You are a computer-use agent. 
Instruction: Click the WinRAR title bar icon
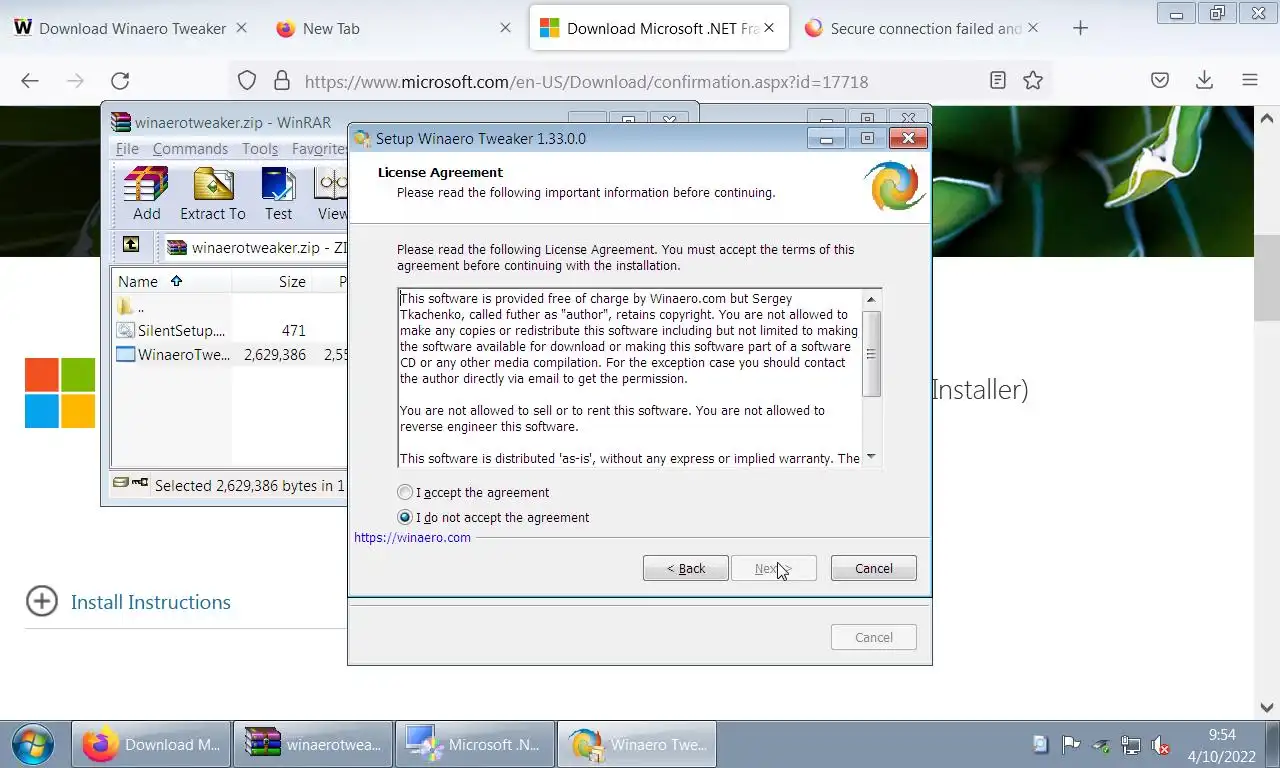point(121,122)
